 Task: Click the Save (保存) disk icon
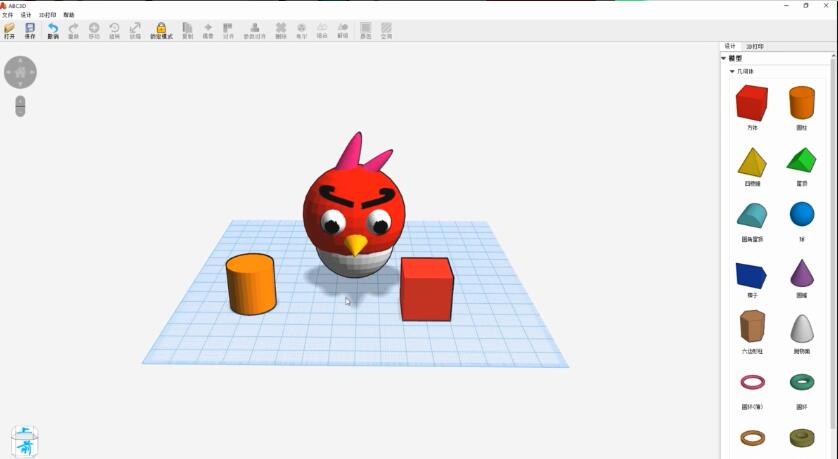pos(30,28)
